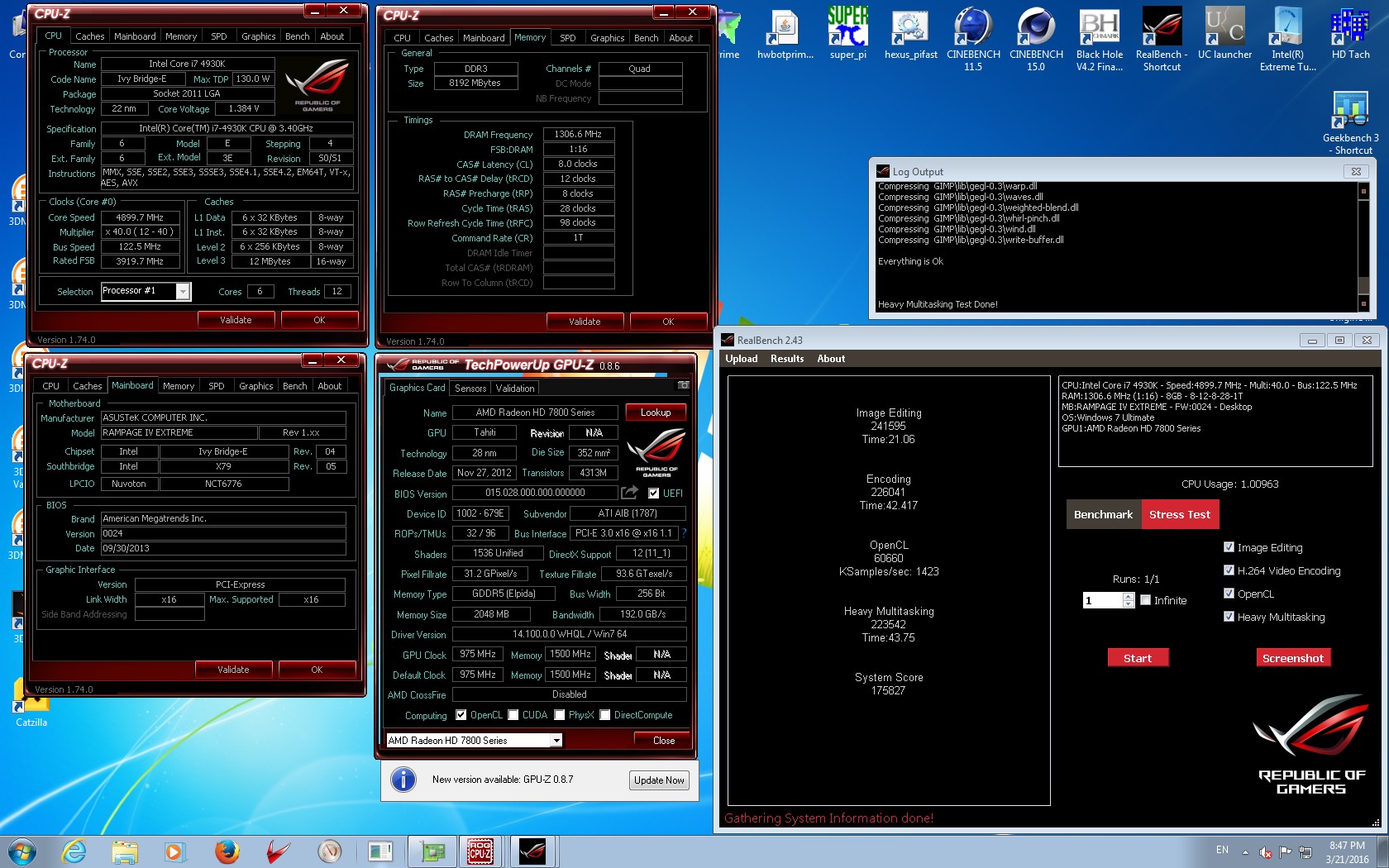Image resolution: width=1389 pixels, height=868 pixels.
Task: Select the Benchmark tab in RealBench
Action: click(1103, 514)
